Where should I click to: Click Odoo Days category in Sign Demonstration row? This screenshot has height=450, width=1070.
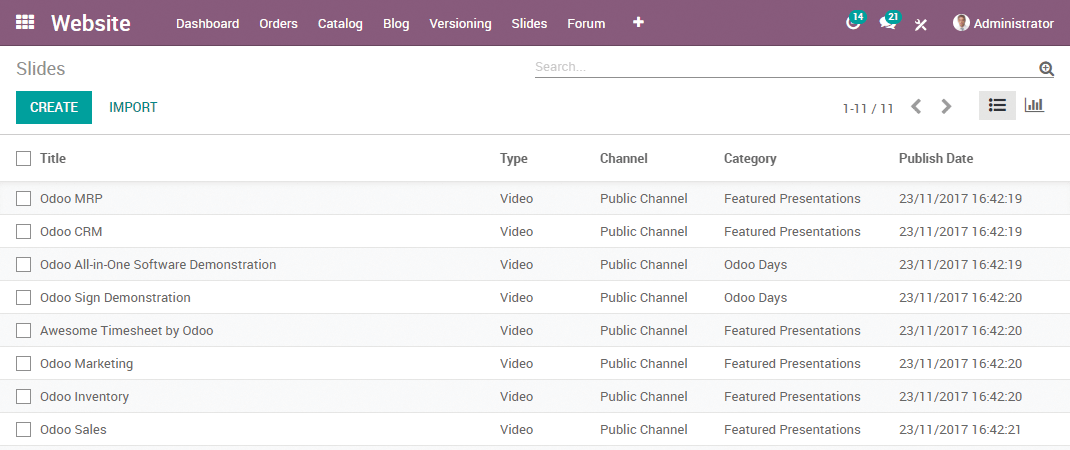(755, 298)
